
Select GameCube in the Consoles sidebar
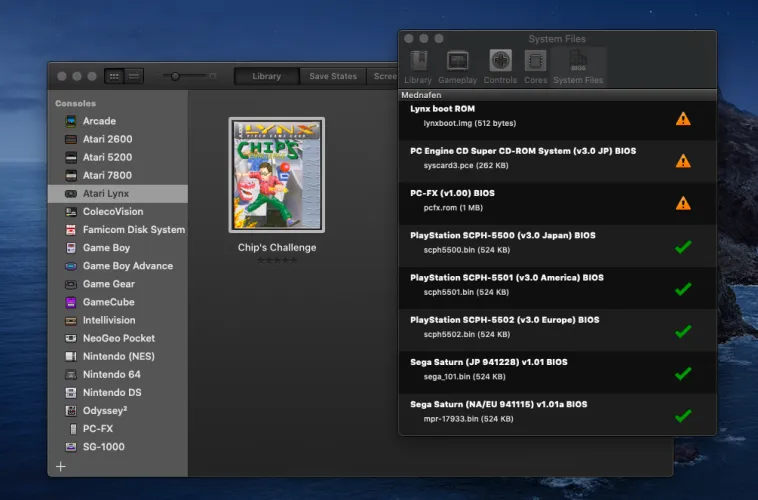pyautogui.click(x=108, y=302)
